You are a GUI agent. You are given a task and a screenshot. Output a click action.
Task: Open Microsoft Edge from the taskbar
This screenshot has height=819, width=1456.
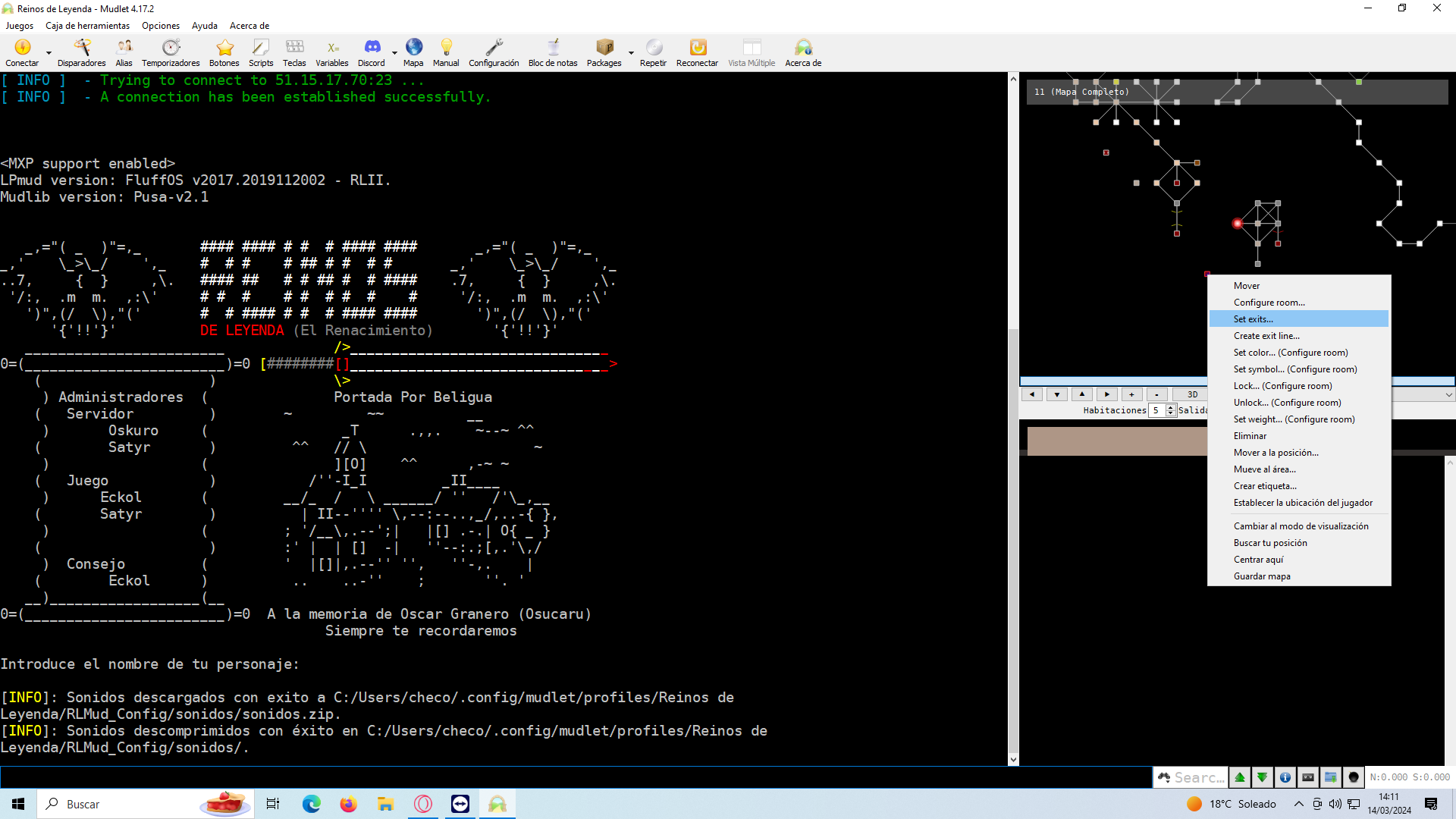(x=311, y=804)
